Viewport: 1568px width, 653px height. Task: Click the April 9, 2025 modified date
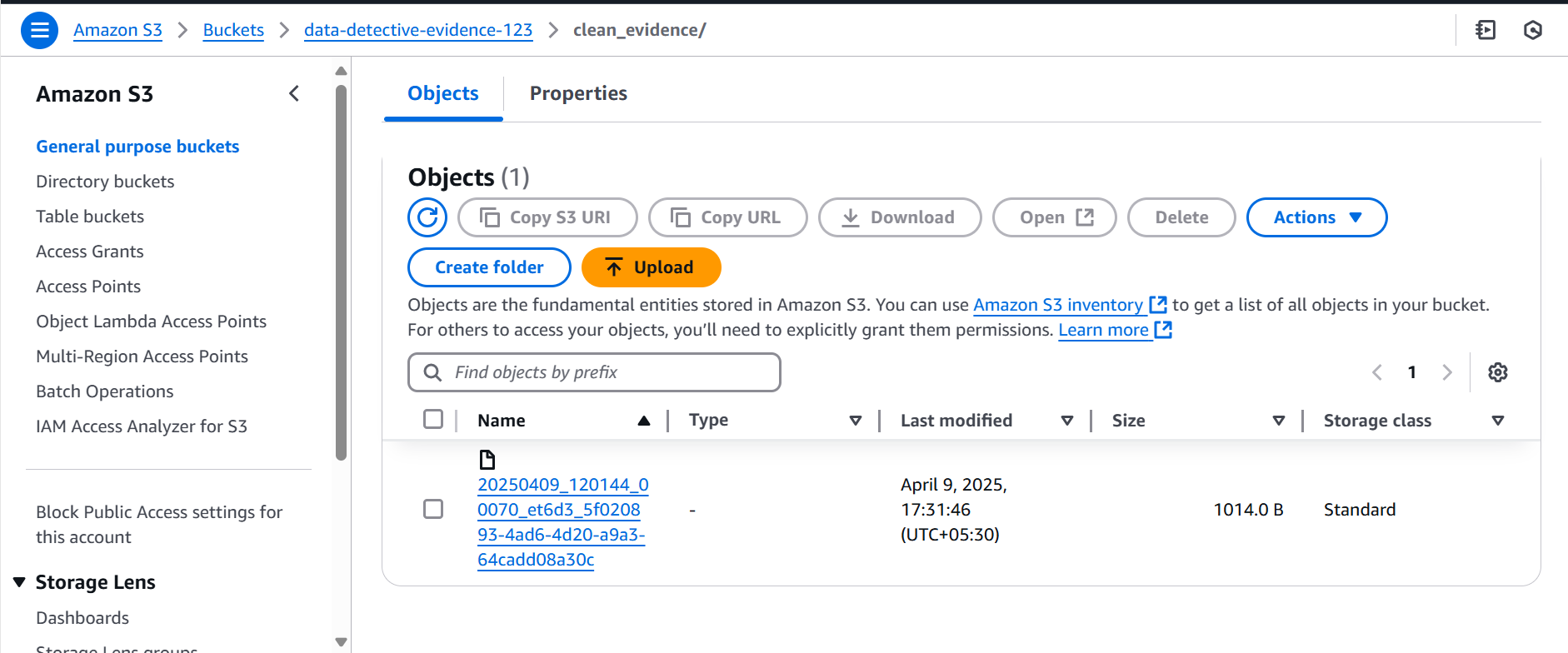click(954, 509)
